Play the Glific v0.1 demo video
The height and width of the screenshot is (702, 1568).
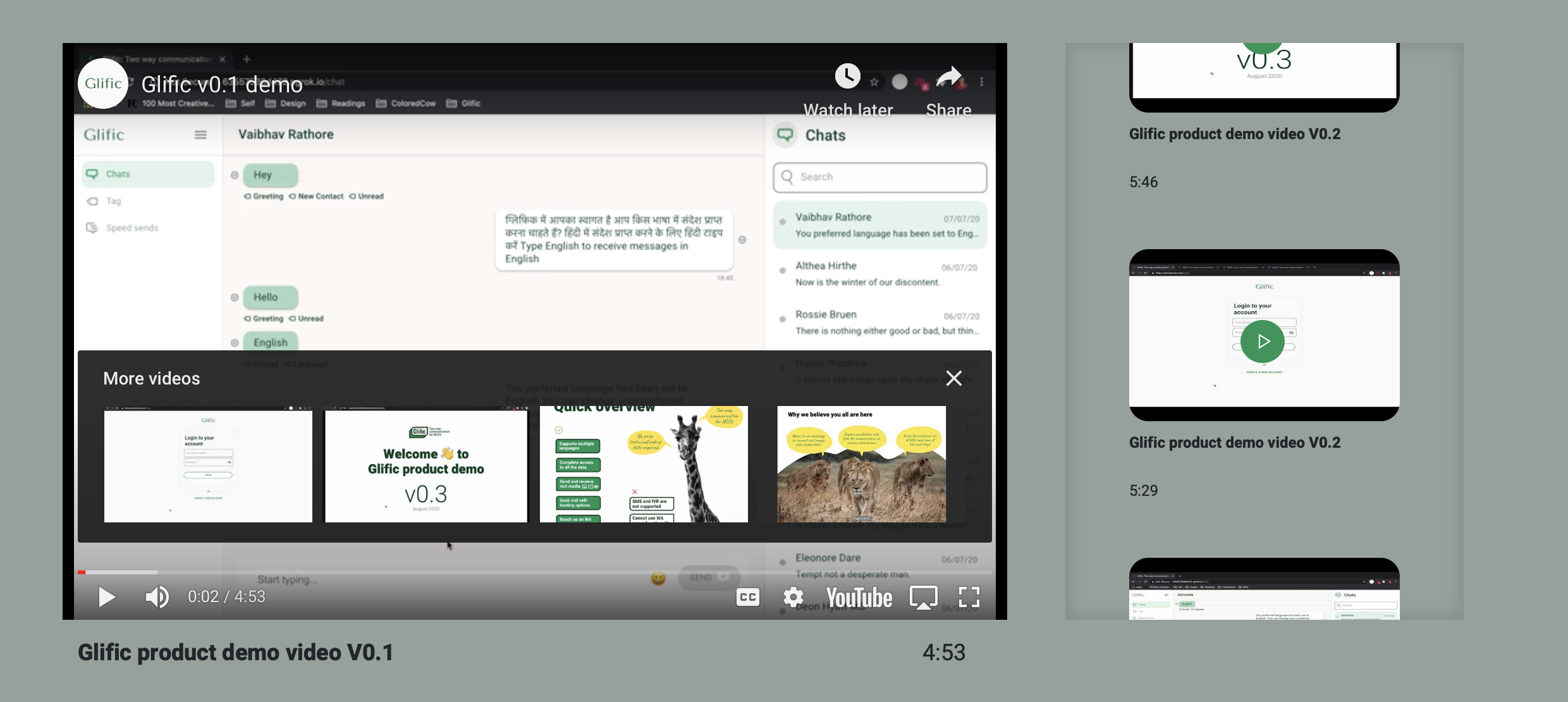(106, 596)
